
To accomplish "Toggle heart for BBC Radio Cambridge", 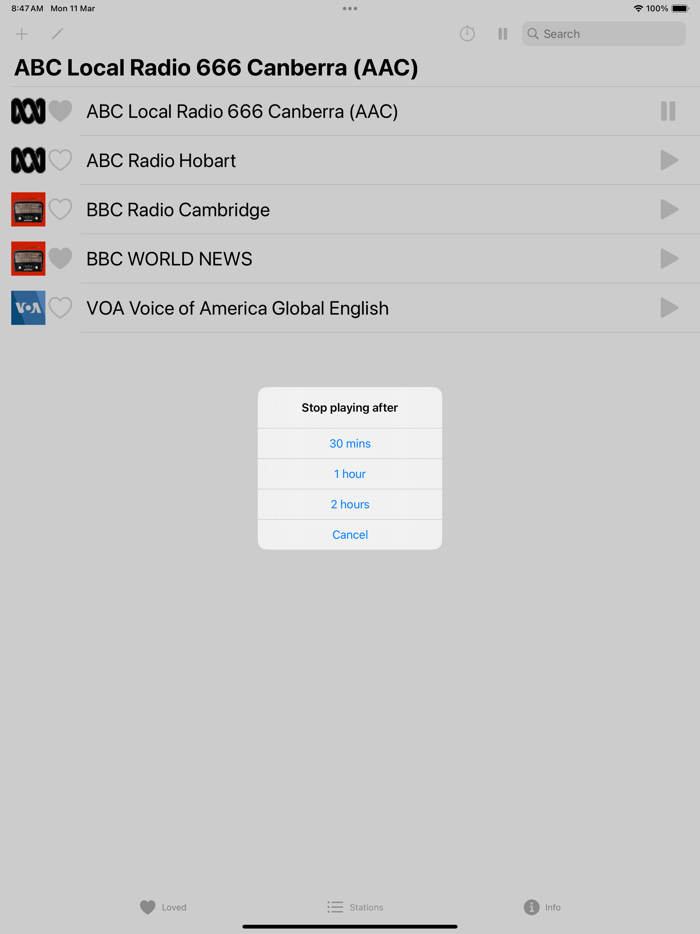I will [x=60, y=209].
